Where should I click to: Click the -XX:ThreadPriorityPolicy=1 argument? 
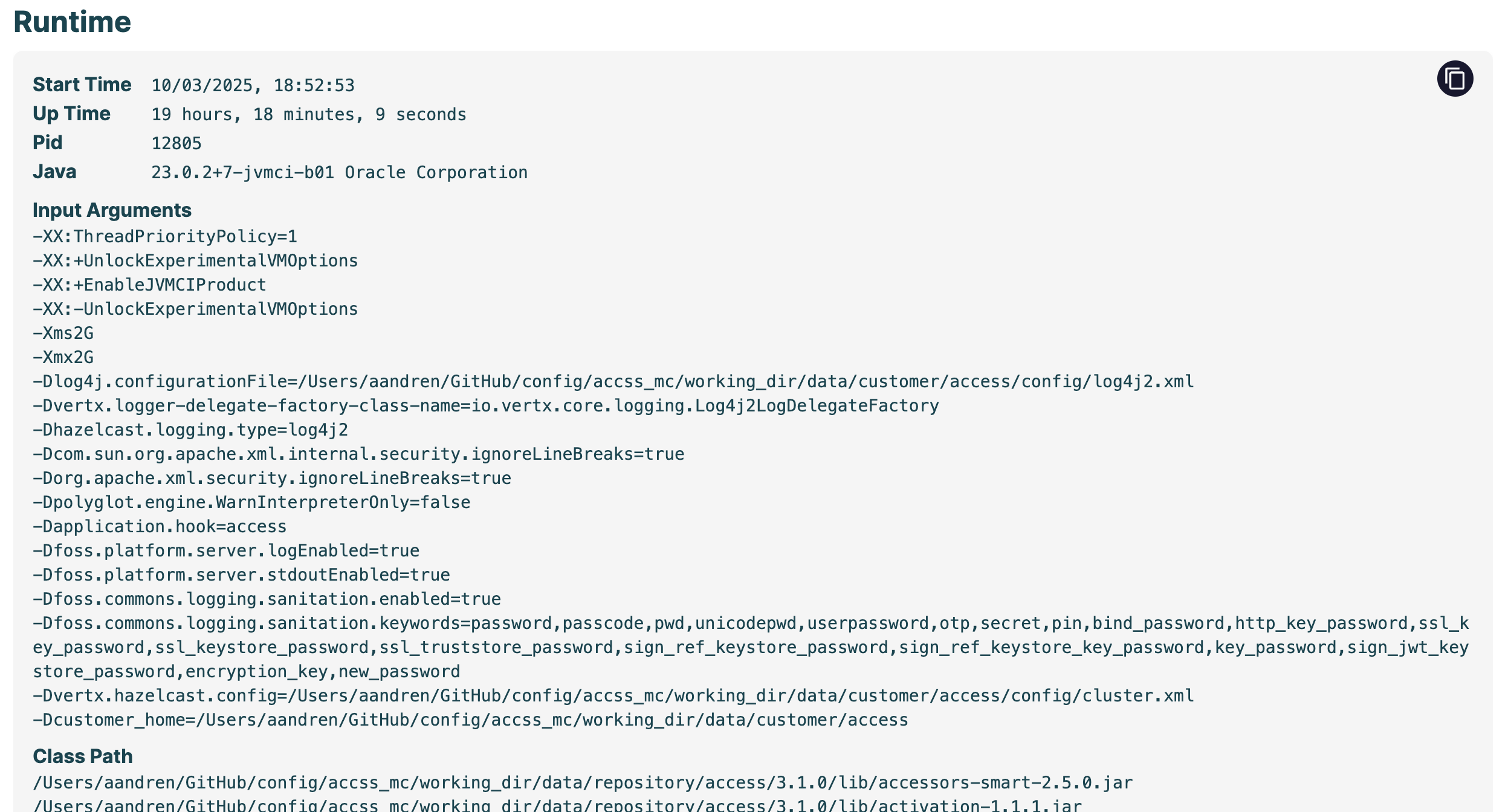165,236
